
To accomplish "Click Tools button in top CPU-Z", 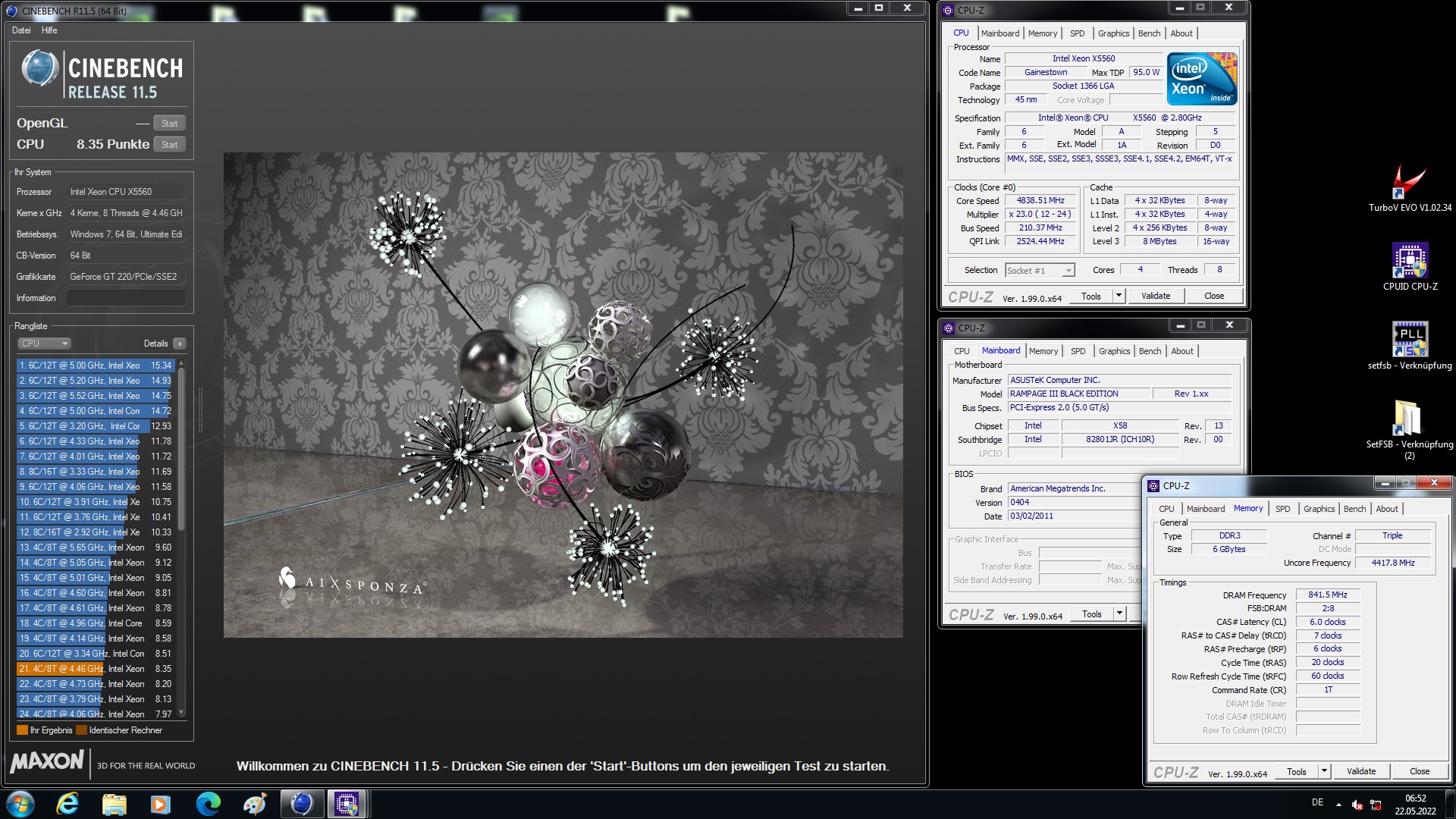I will [x=1091, y=297].
